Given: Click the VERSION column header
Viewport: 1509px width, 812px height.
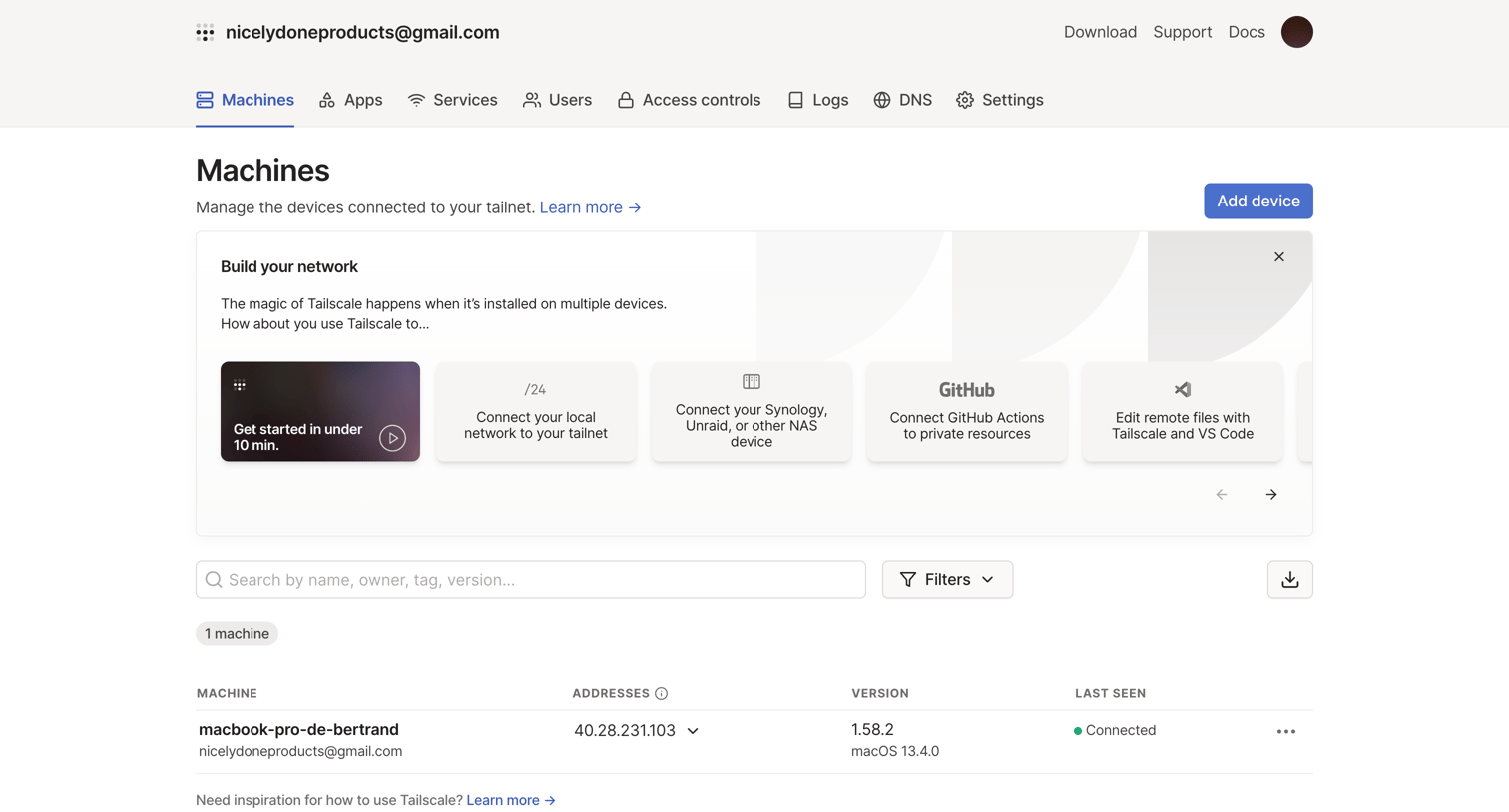Looking at the screenshot, I should (x=880, y=694).
